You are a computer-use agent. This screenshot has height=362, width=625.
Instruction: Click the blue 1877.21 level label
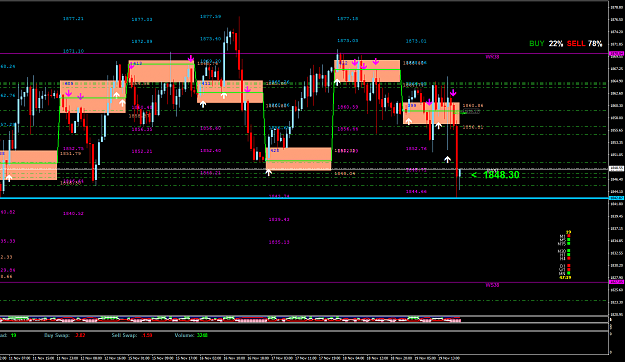[73, 19]
